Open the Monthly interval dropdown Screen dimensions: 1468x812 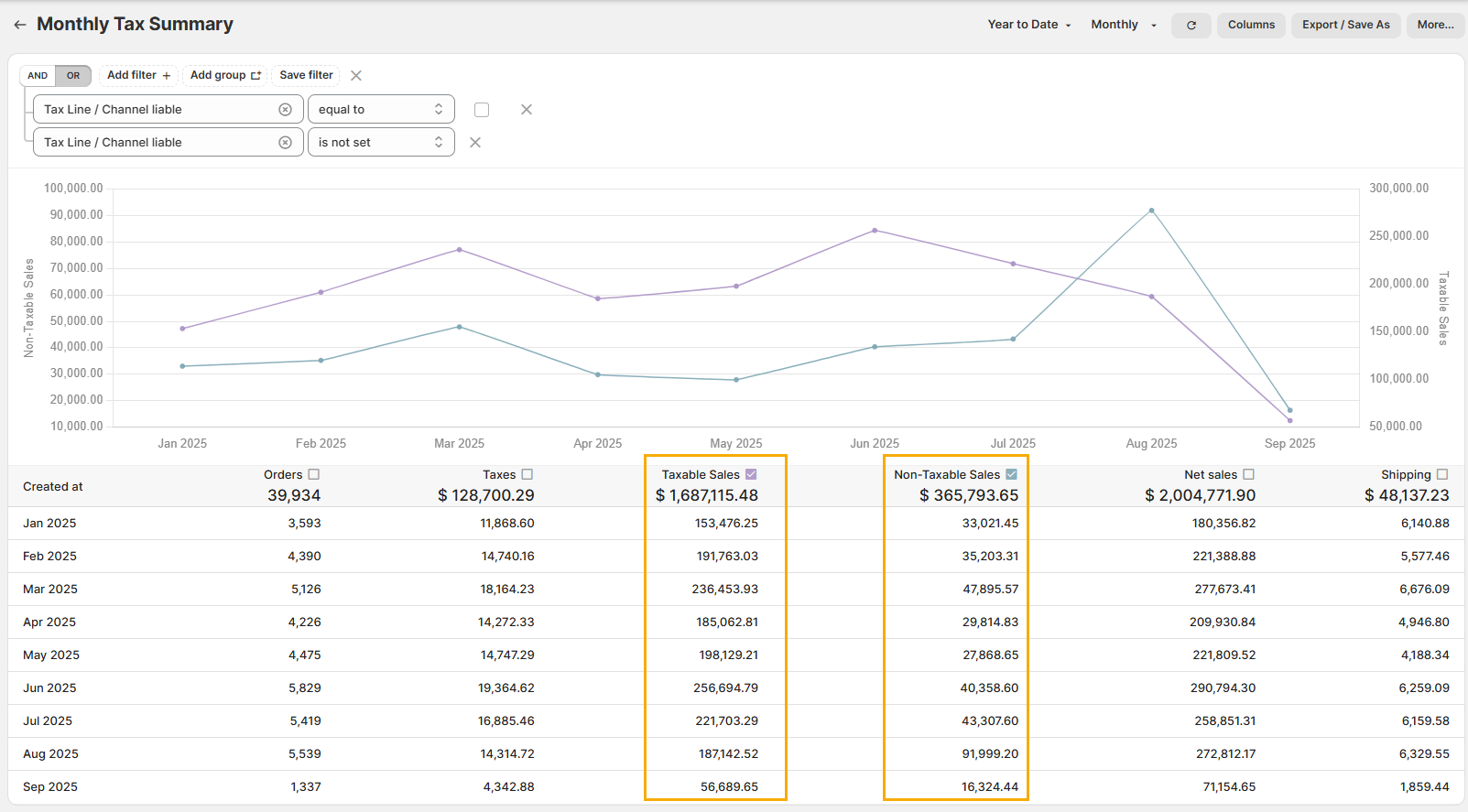[x=1124, y=25]
